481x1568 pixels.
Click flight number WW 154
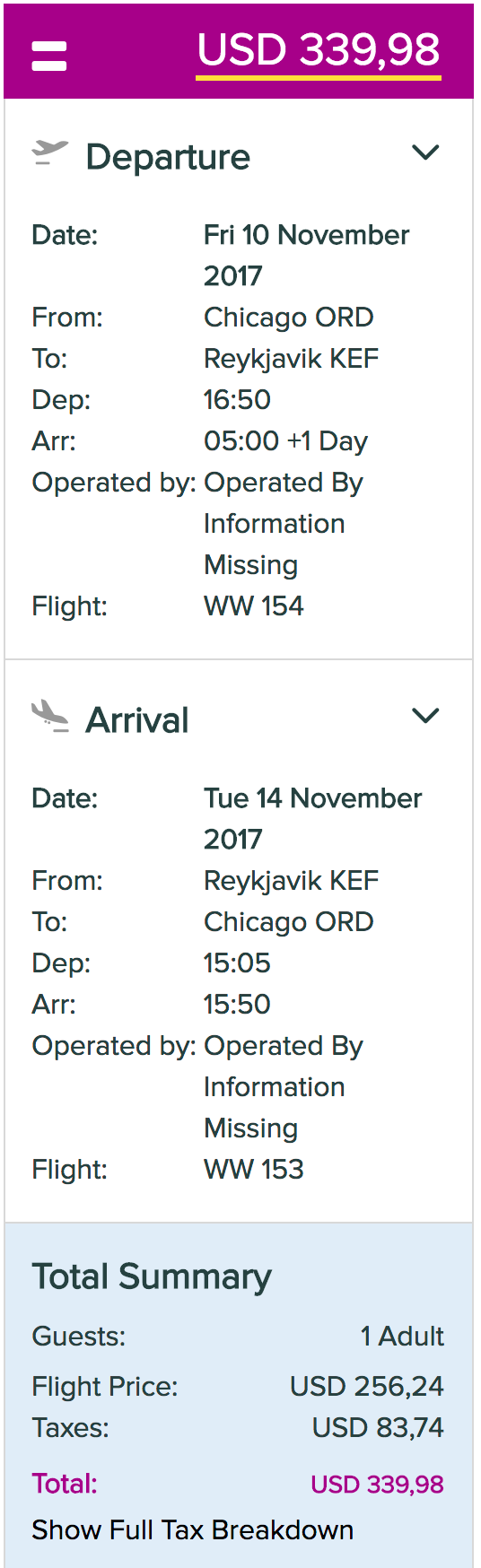[254, 605]
